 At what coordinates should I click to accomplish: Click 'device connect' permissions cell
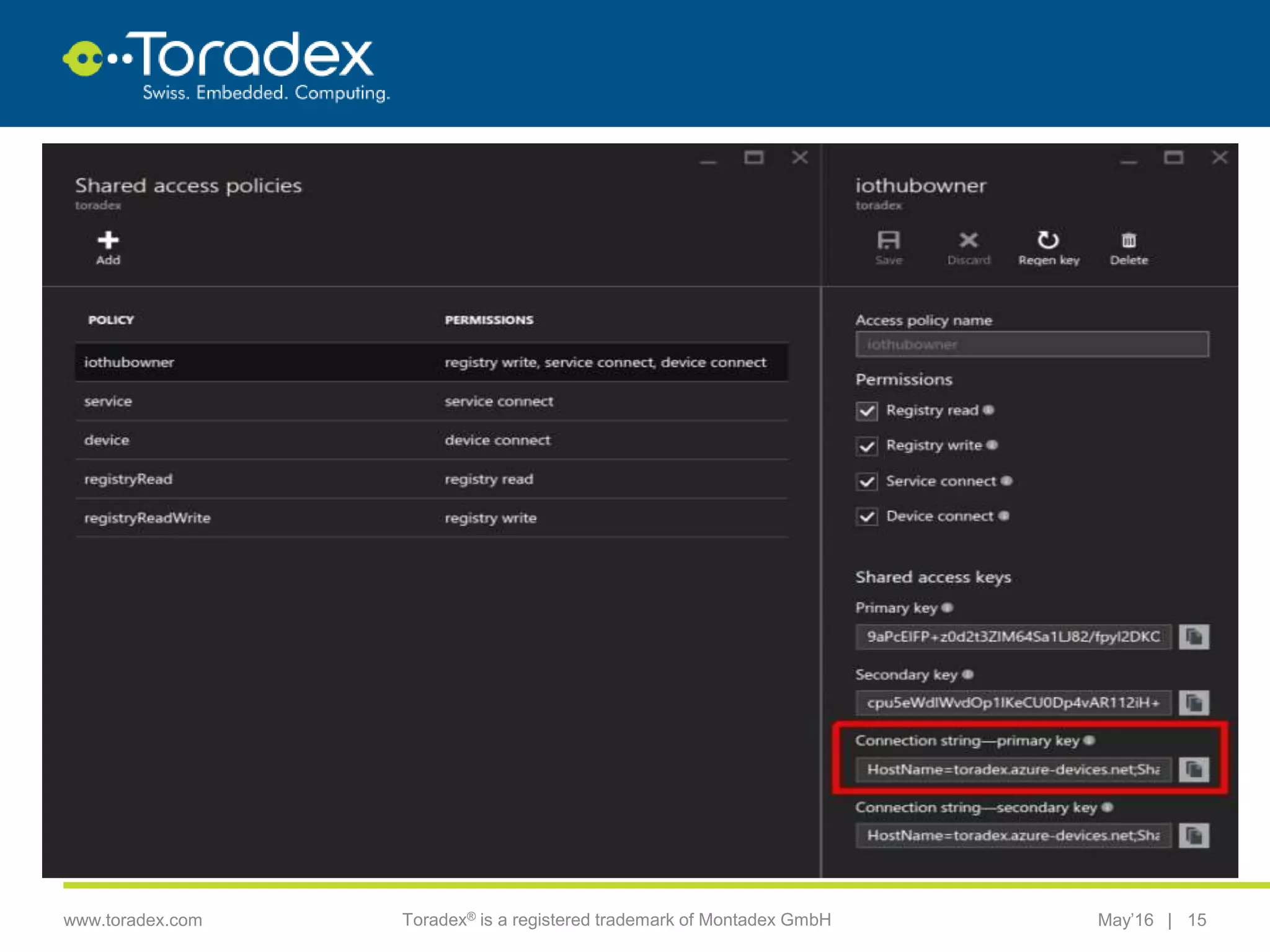[x=497, y=440]
